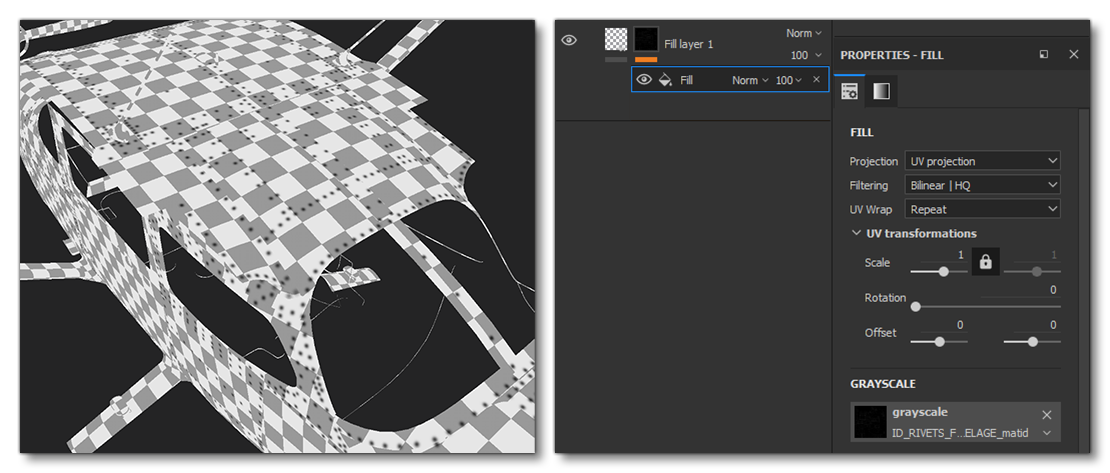
Task: Switch to the gradient material tab icon
Action: point(880,92)
